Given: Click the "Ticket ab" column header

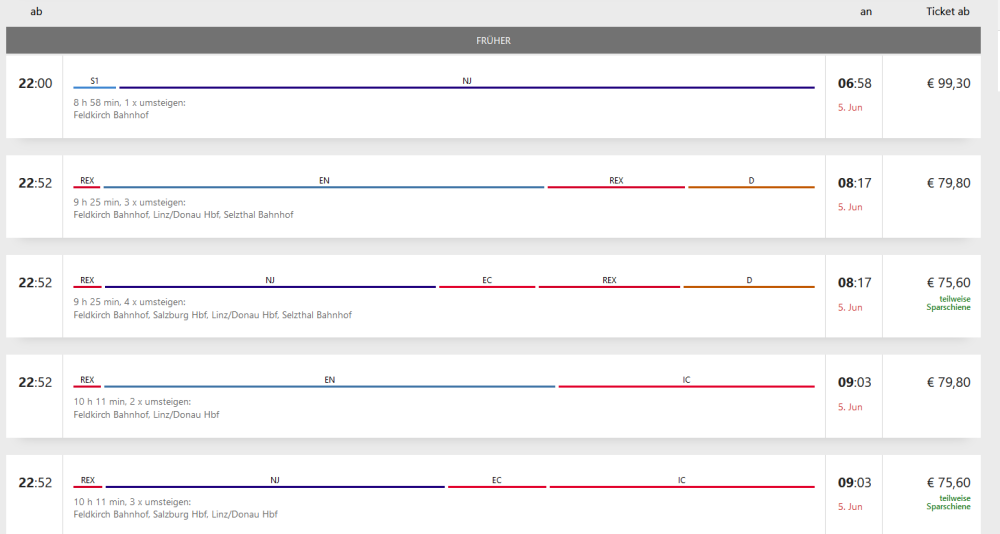Looking at the screenshot, I should point(947,12).
